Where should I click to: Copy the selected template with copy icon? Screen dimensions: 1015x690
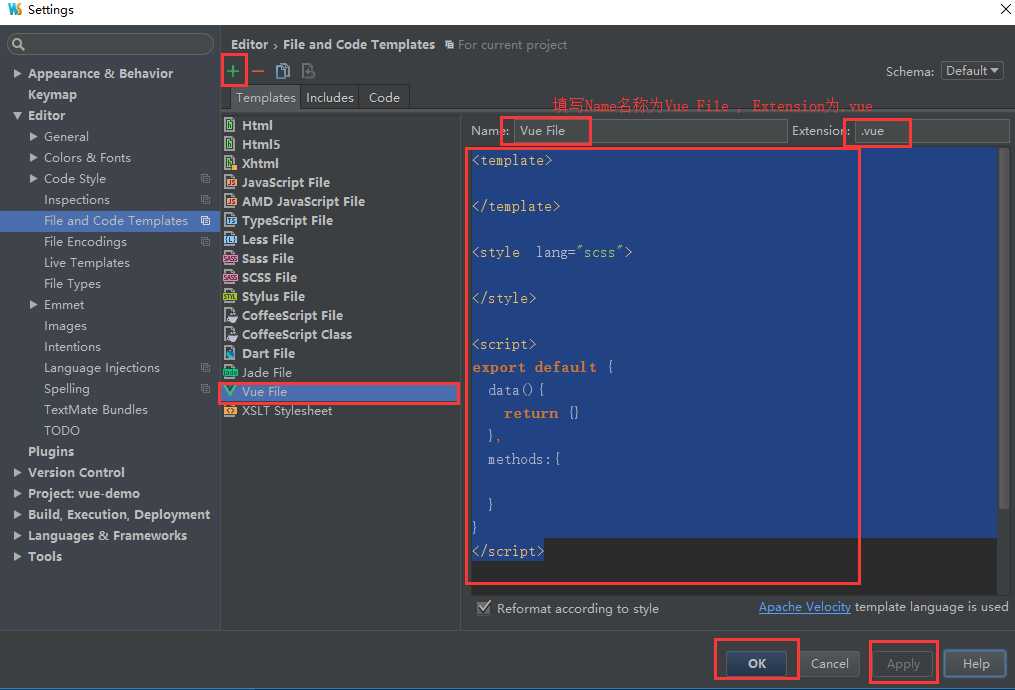pos(283,71)
